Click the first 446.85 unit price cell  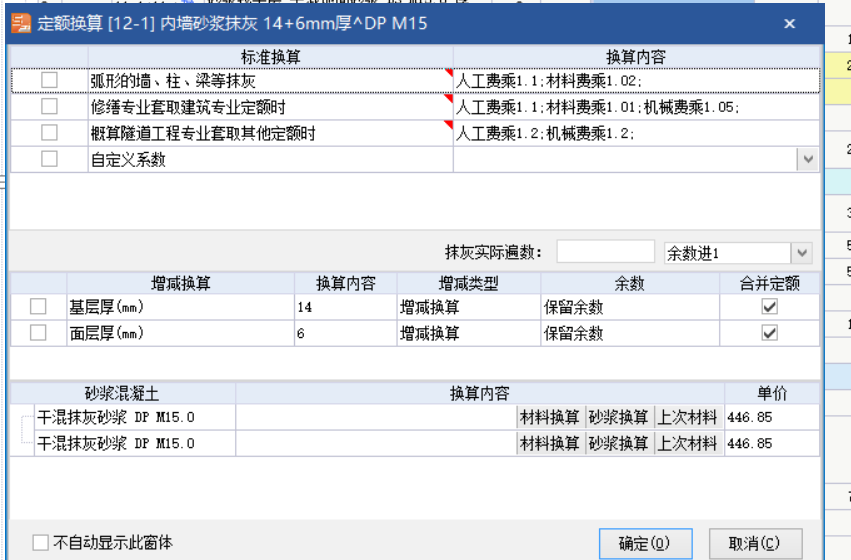[772, 417]
